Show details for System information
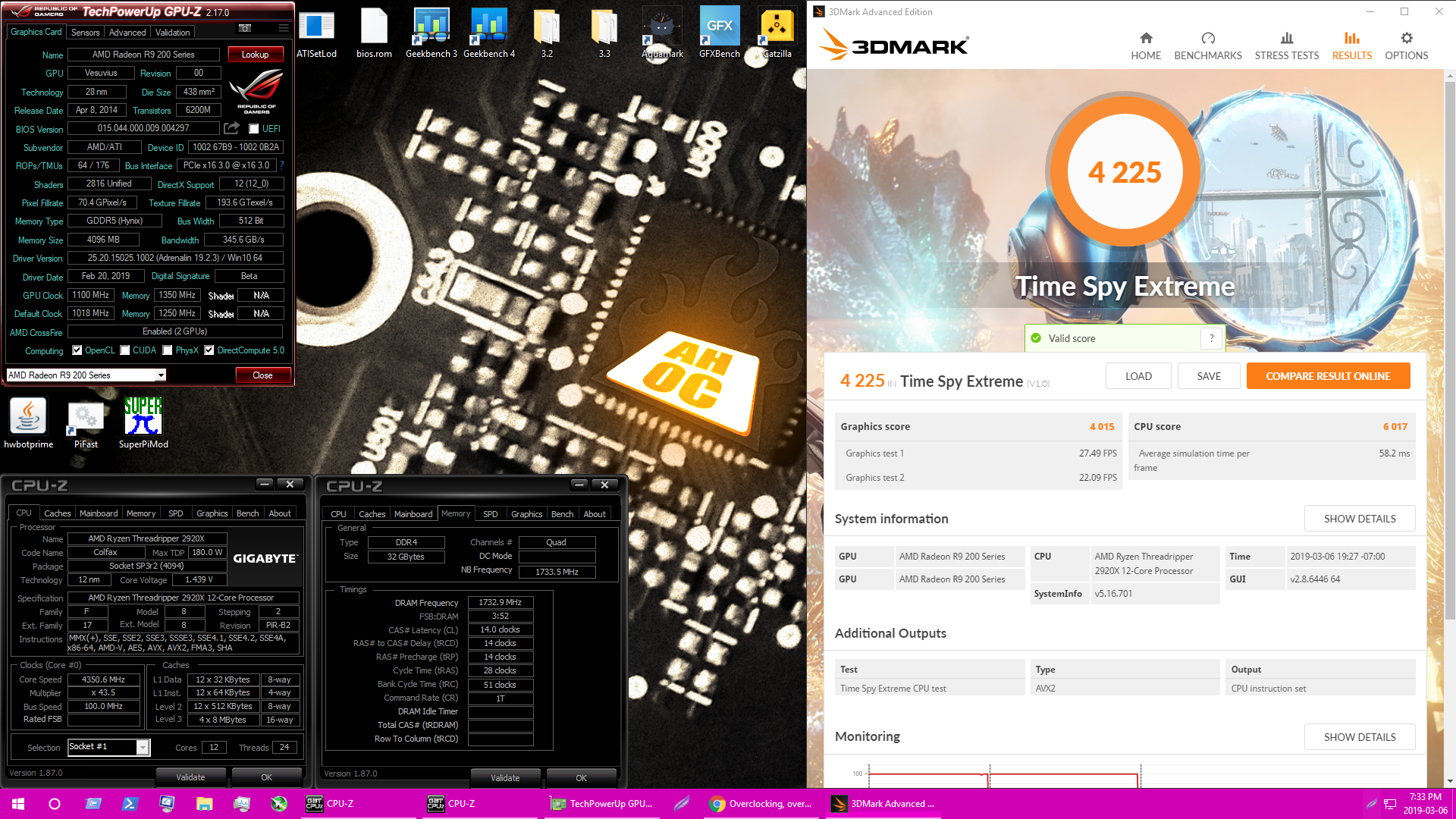This screenshot has width=1456, height=819. click(1360, 519)
